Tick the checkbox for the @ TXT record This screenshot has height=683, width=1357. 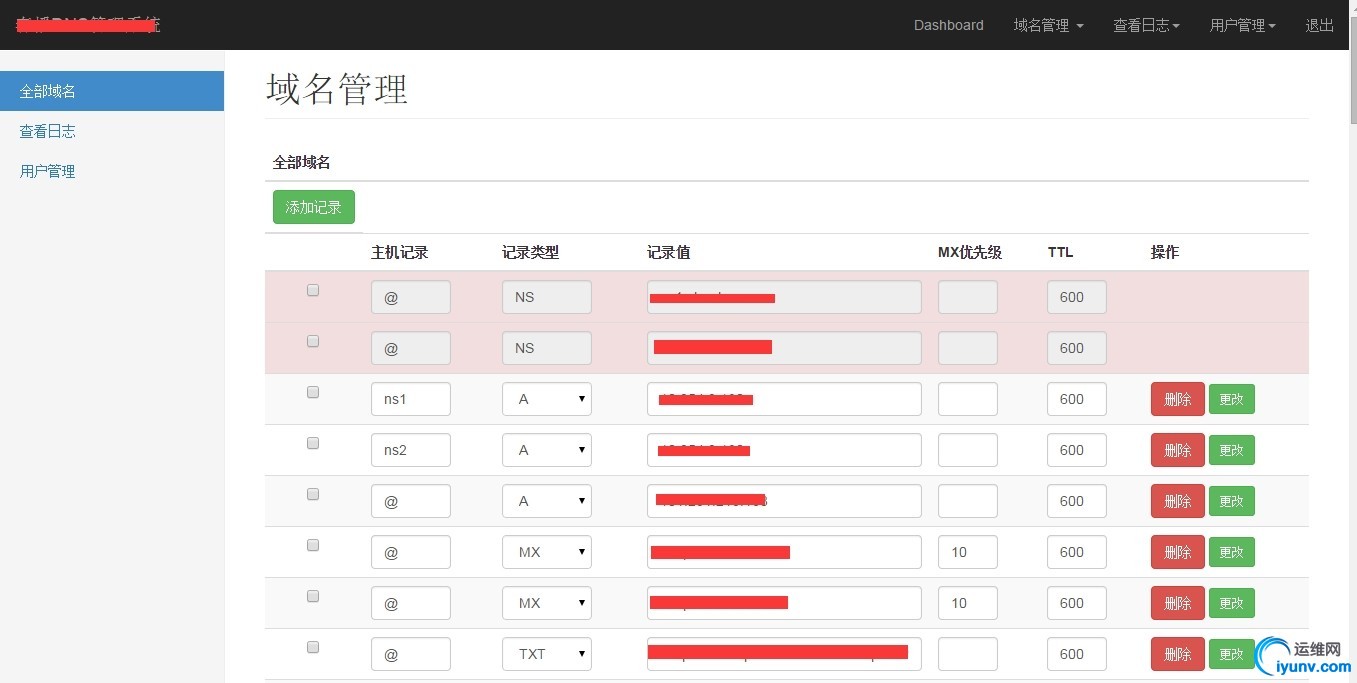tap(313, 647)
